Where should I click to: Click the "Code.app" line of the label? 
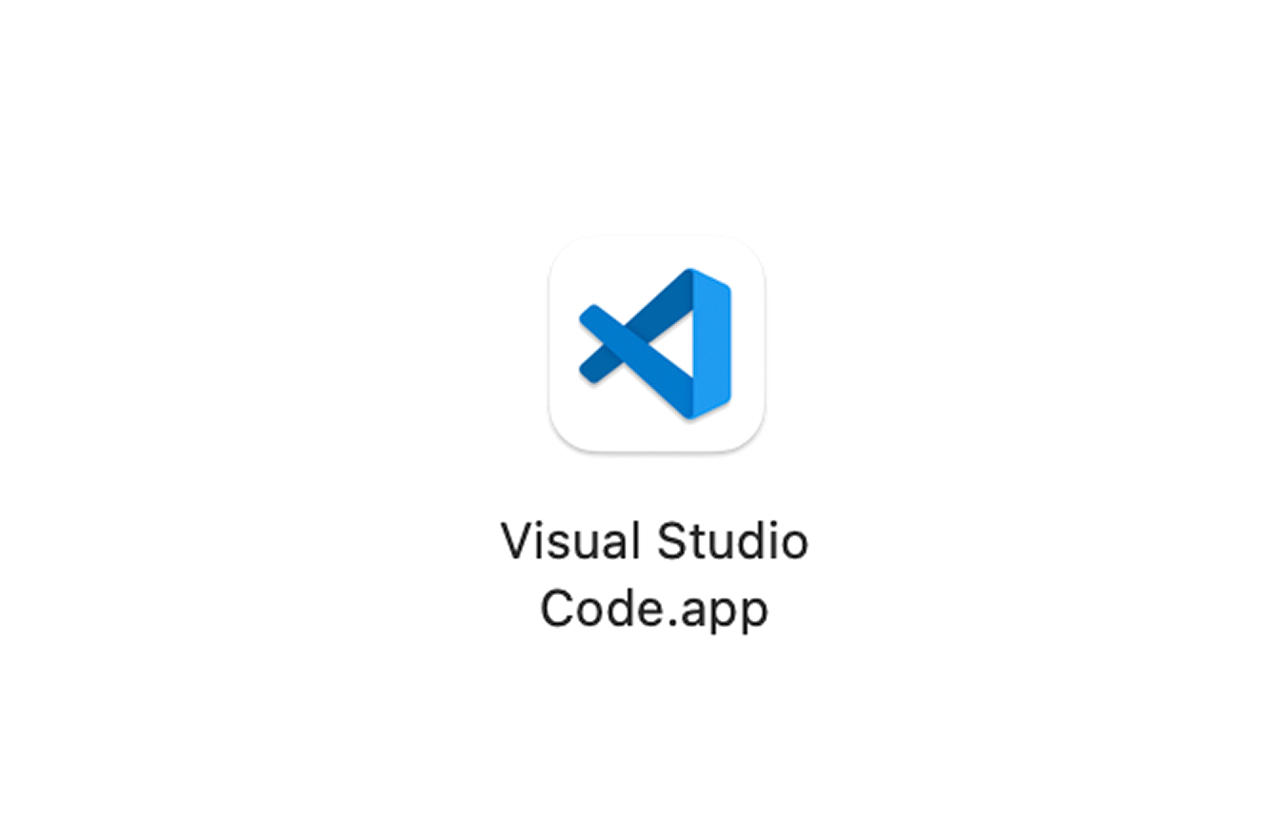tap(655, 609)
